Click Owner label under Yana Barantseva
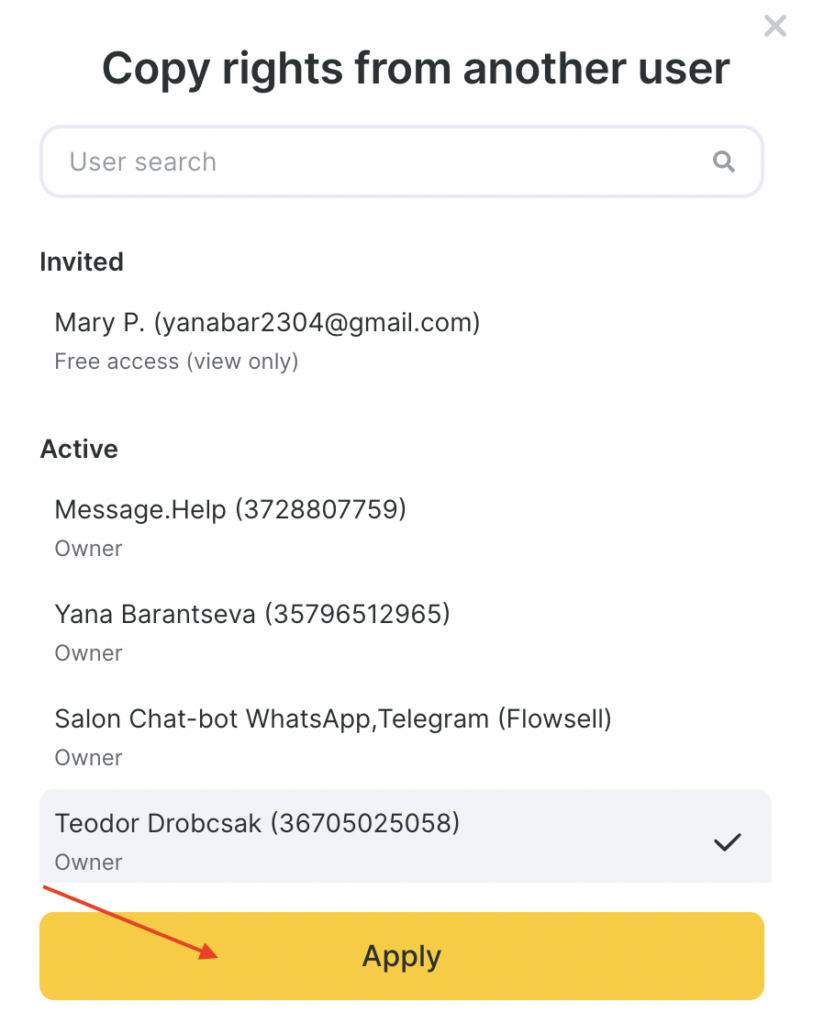Screen dimensions: 813x1024 tap(88, 653)
